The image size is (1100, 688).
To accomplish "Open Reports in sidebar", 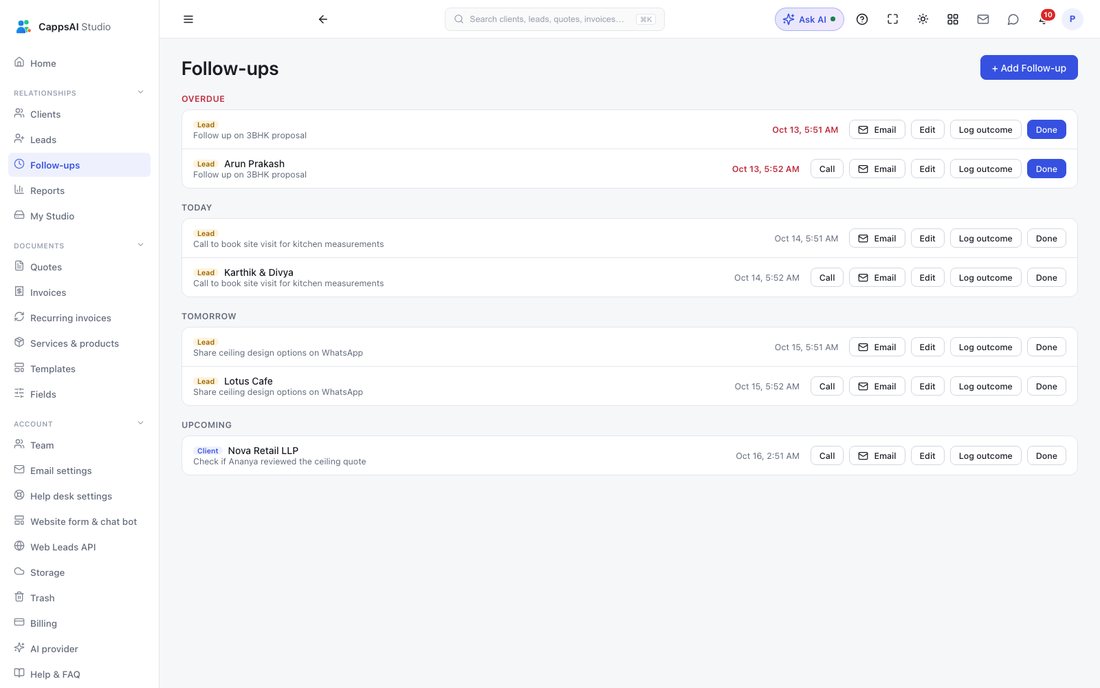I will 79,190.
